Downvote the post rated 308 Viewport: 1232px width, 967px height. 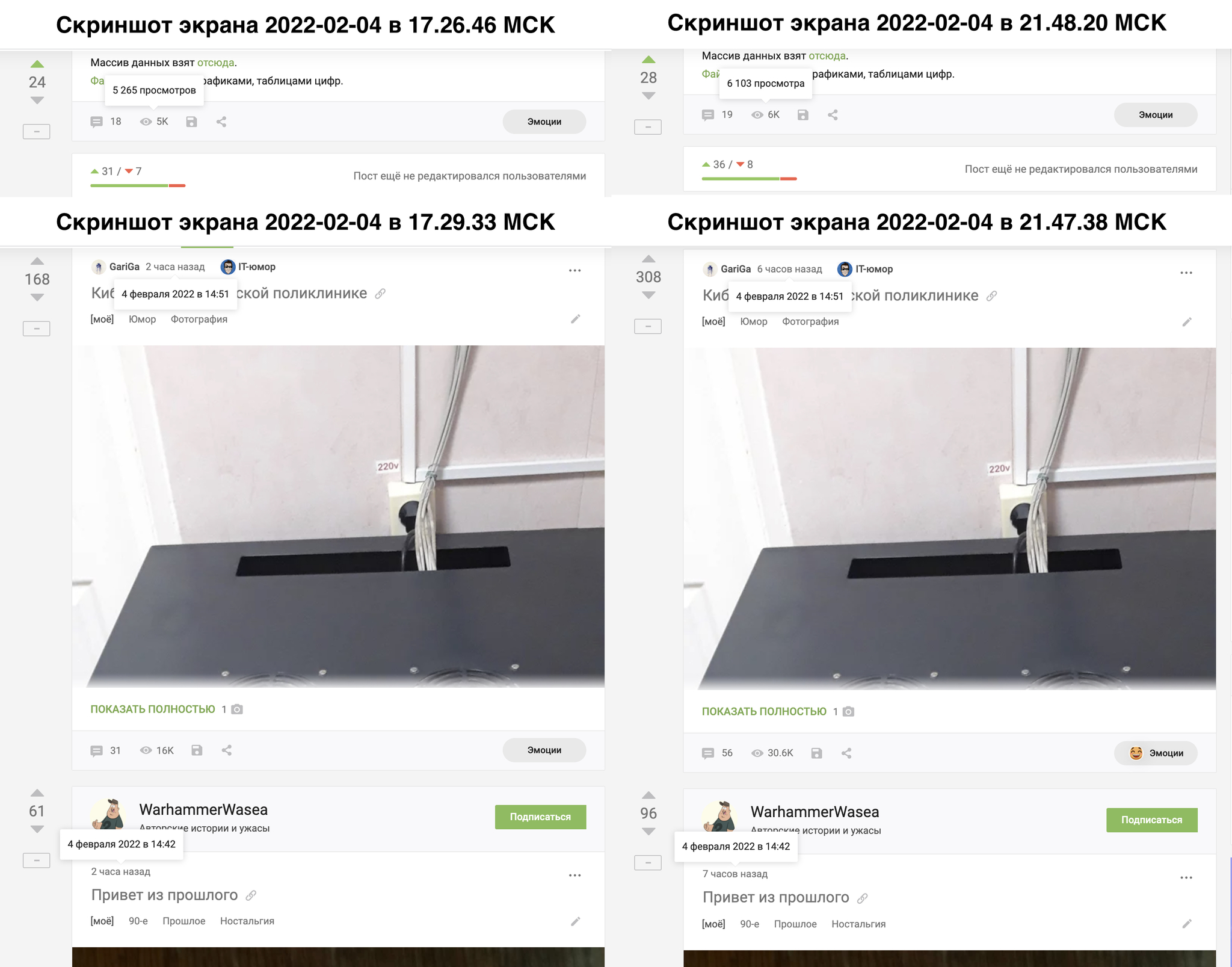pyautogui.click(x=648, y=295)
